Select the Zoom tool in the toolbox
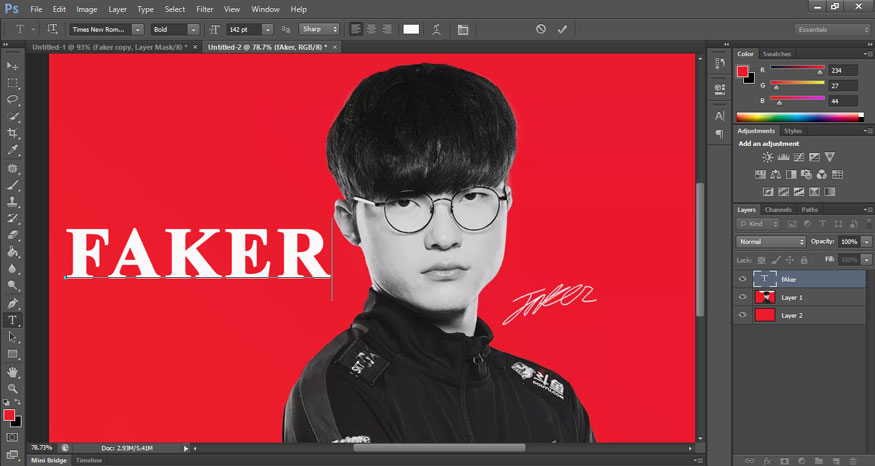This screenshot has height=466, width=875. coord(12,388)
